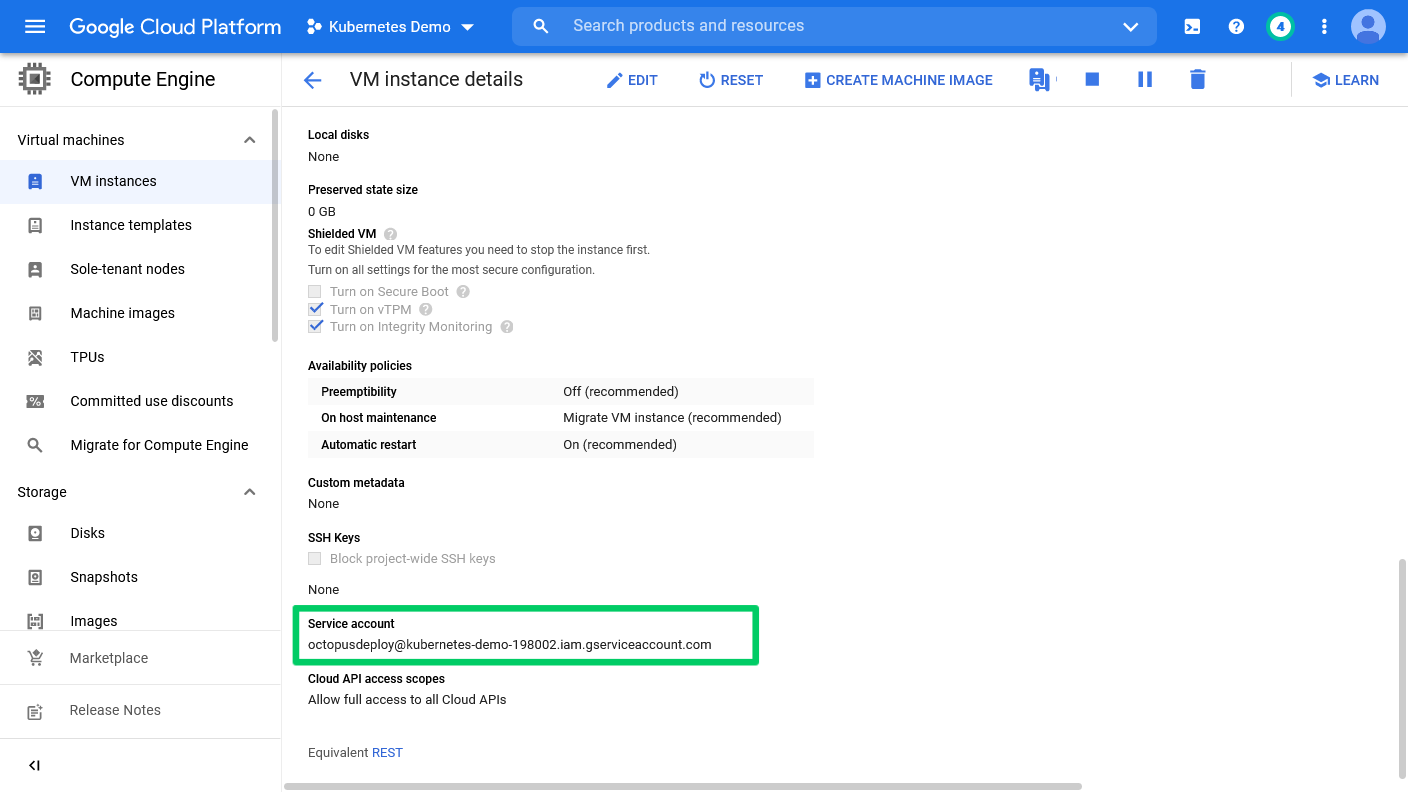
Task: Click the page vertical scrollbar
Action: click(x=1402, y=668)
